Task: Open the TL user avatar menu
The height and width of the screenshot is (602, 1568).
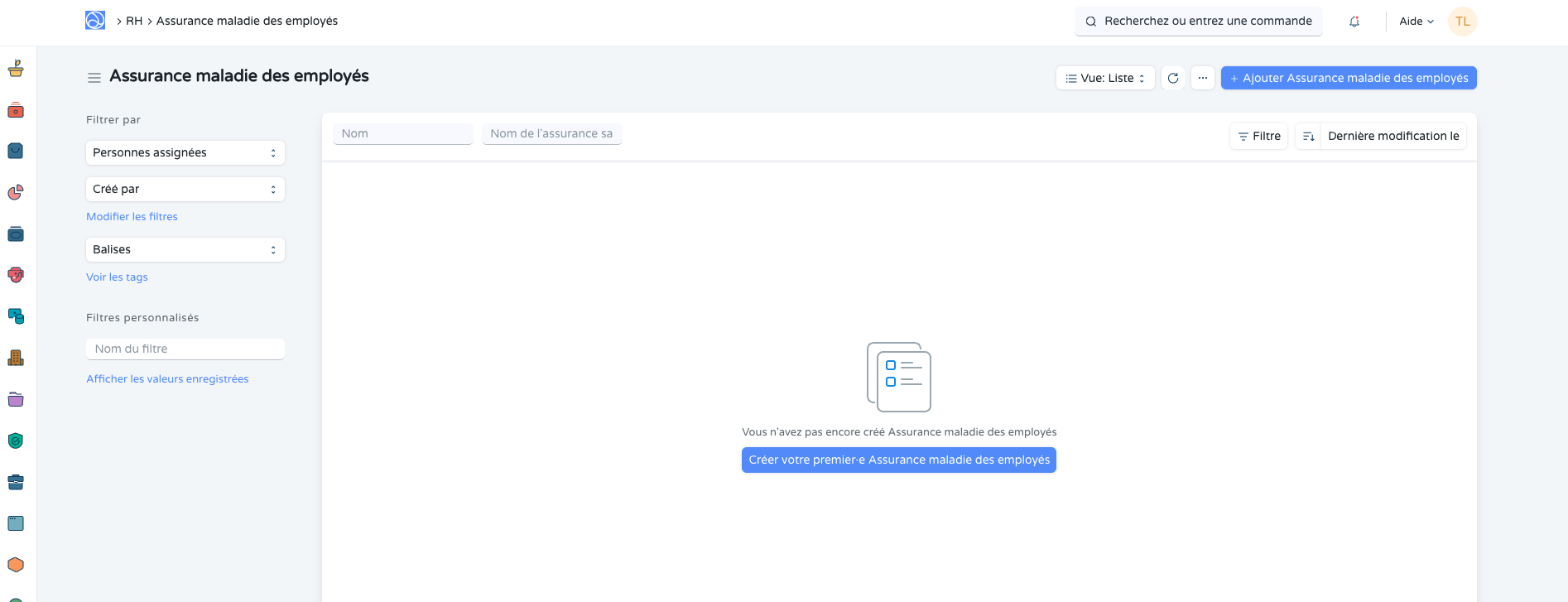Action: click(1462, 22)
